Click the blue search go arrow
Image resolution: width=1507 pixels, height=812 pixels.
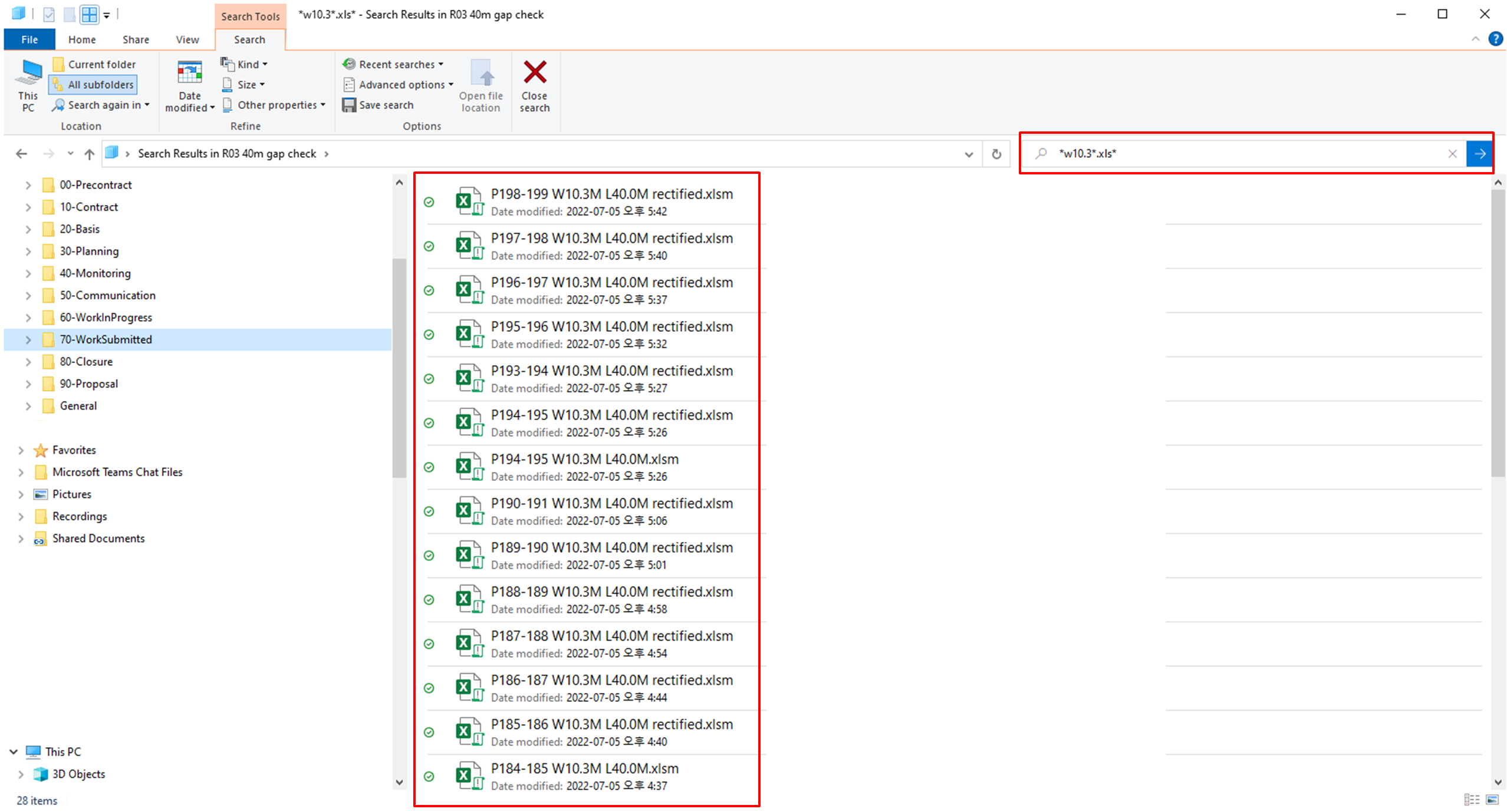point(1480,154)
